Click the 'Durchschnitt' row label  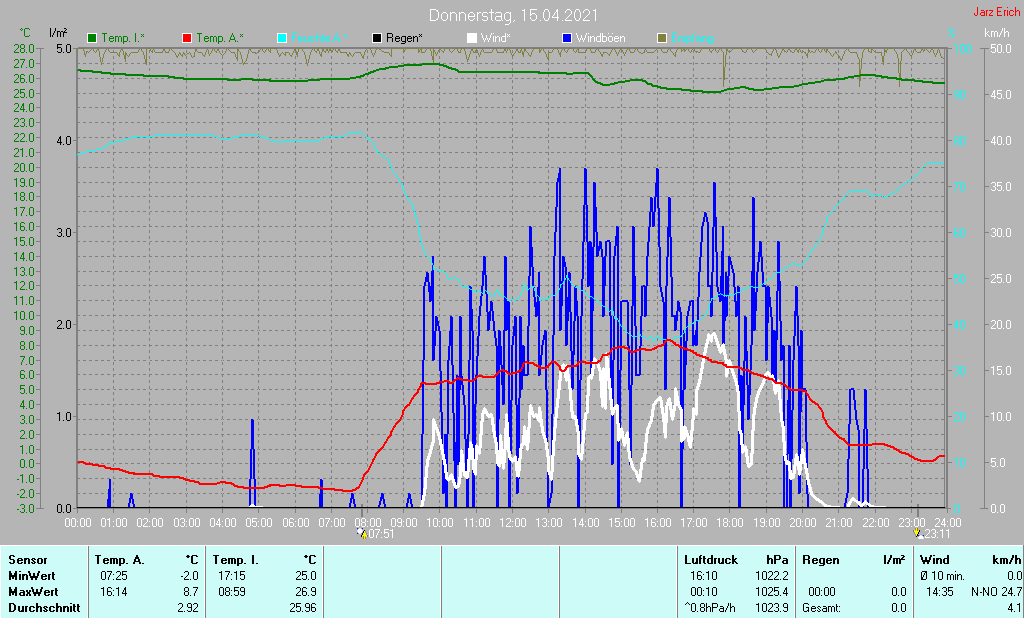pyautogui.click(x=44, y=608)
